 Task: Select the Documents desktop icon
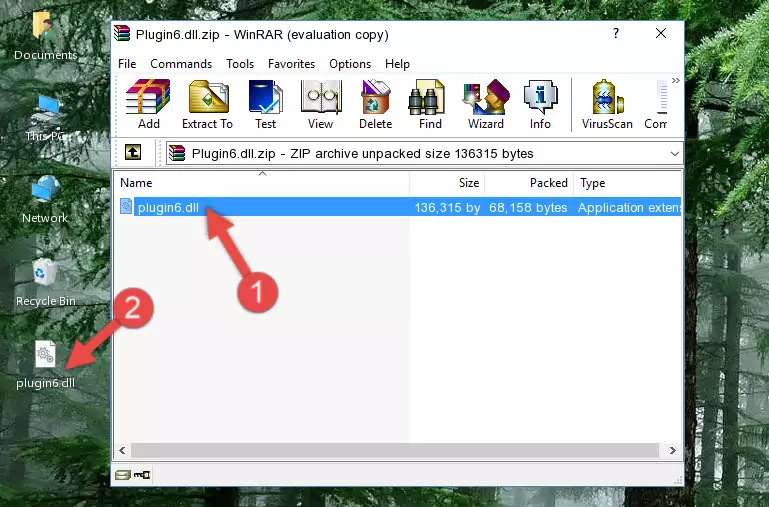45,36
